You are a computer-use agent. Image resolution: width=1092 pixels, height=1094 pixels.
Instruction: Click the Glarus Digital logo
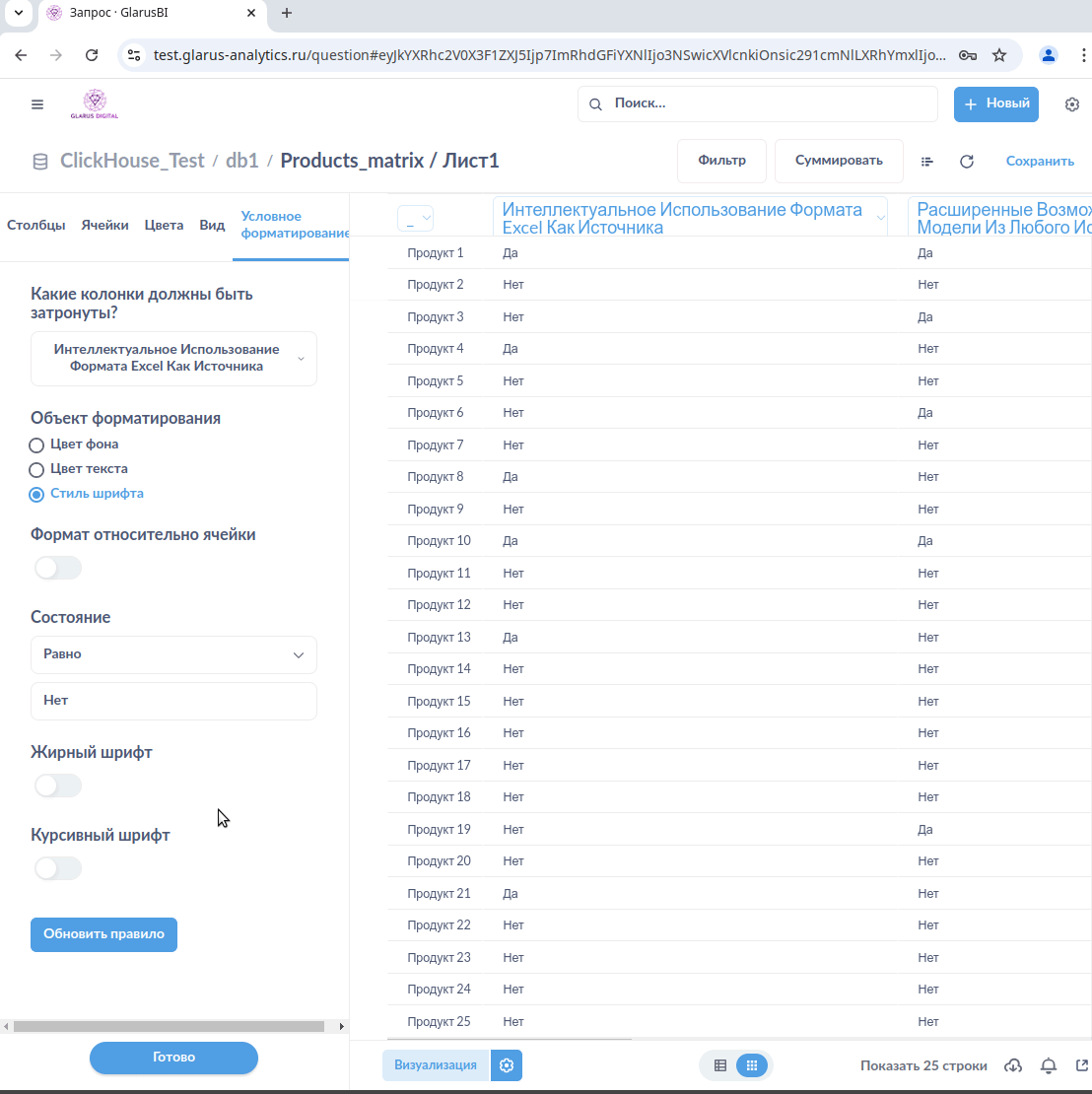coord(95,103)
